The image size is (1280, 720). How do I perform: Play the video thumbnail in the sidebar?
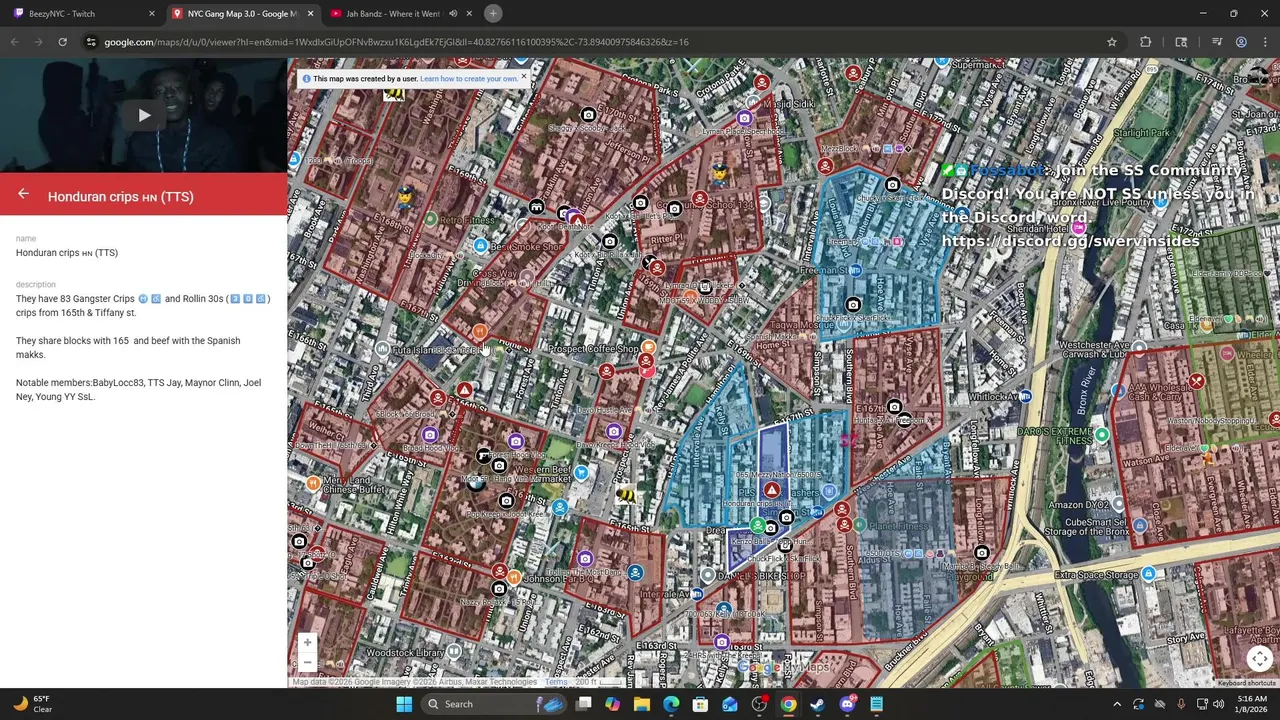pos(144,115)
